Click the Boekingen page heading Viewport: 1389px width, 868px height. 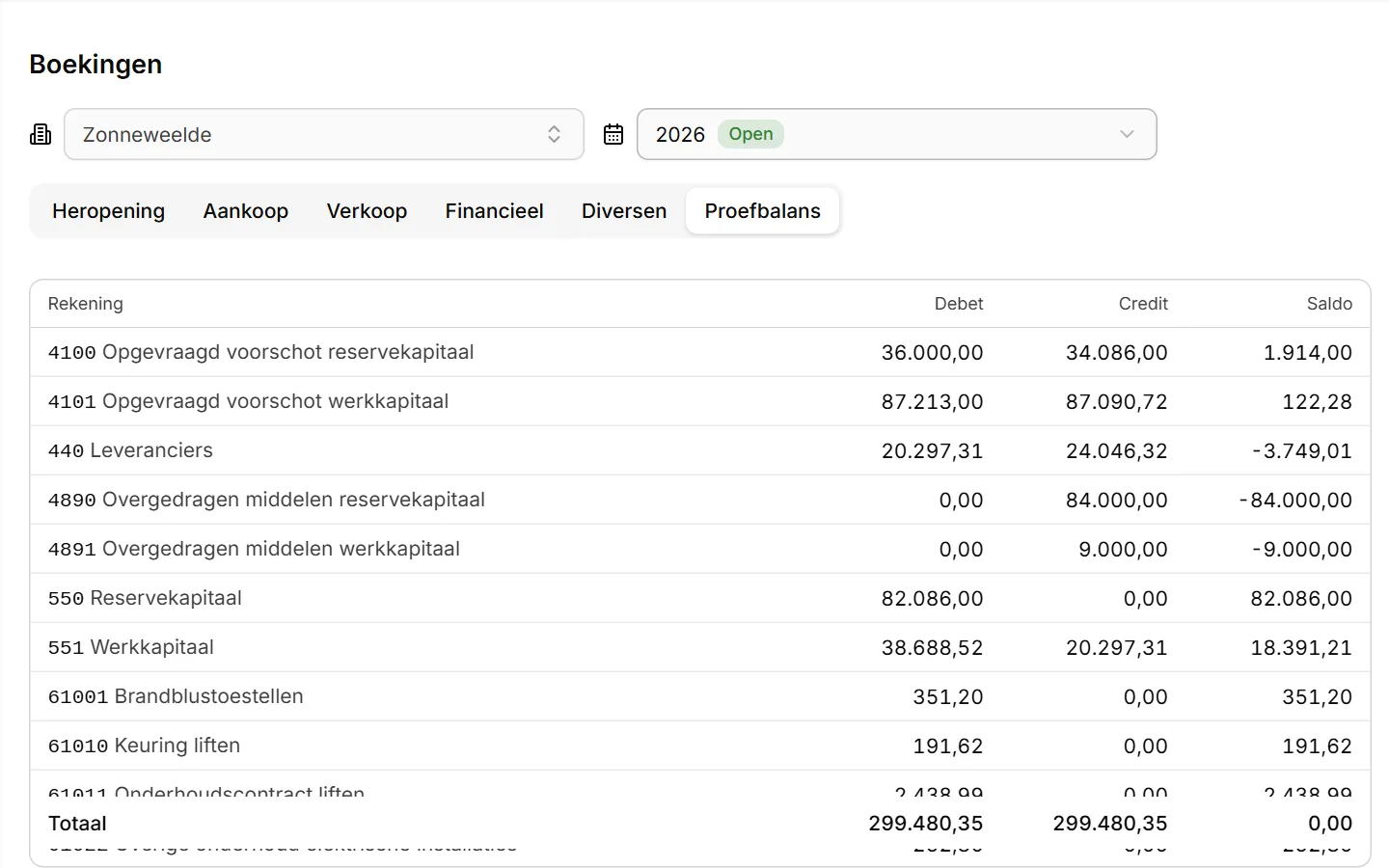(x=95, y=65)
